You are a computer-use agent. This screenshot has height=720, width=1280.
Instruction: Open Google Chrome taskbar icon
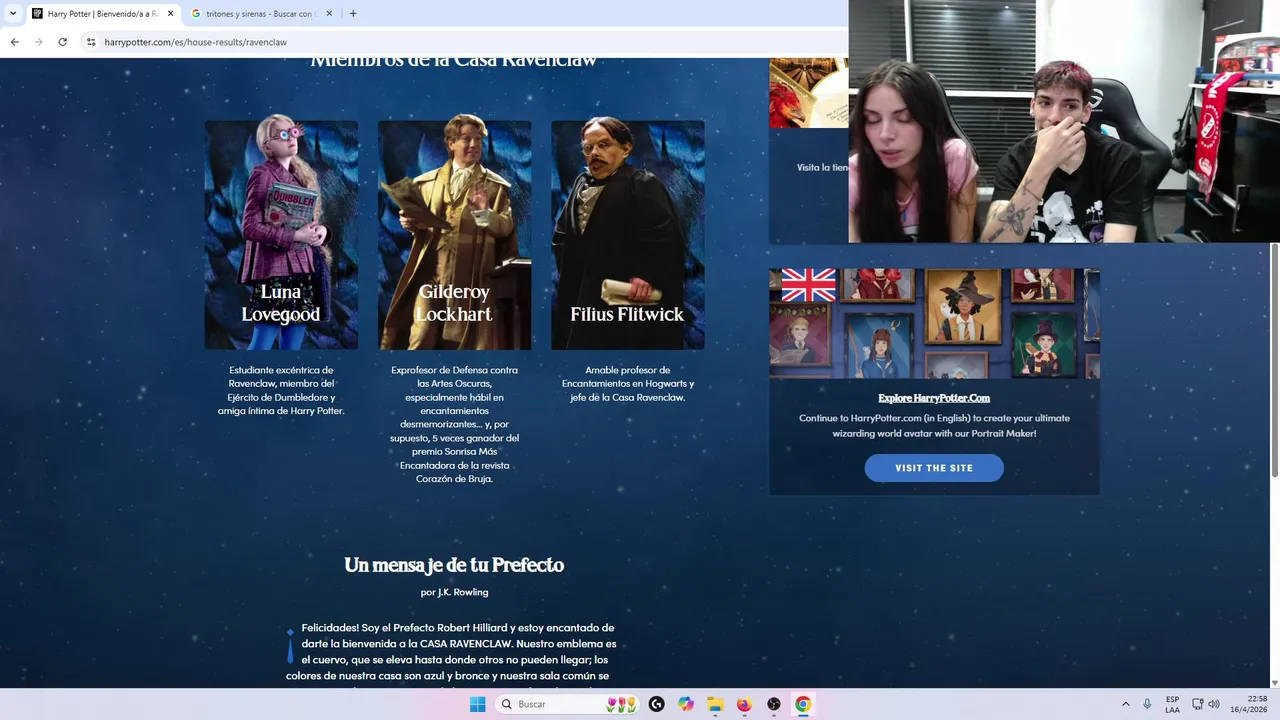(x=803, y=704)
